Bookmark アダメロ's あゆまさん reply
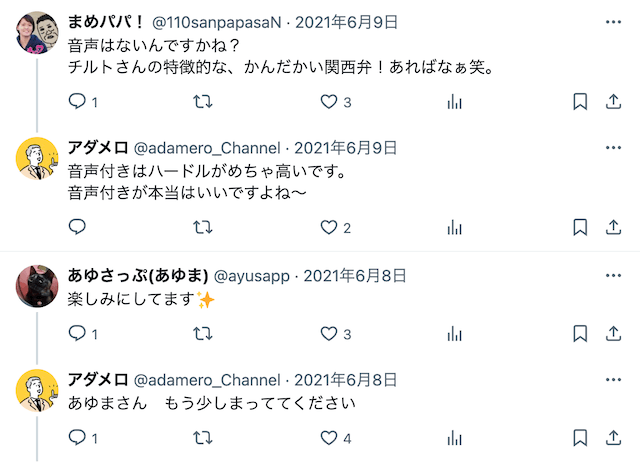 point(579,437)
